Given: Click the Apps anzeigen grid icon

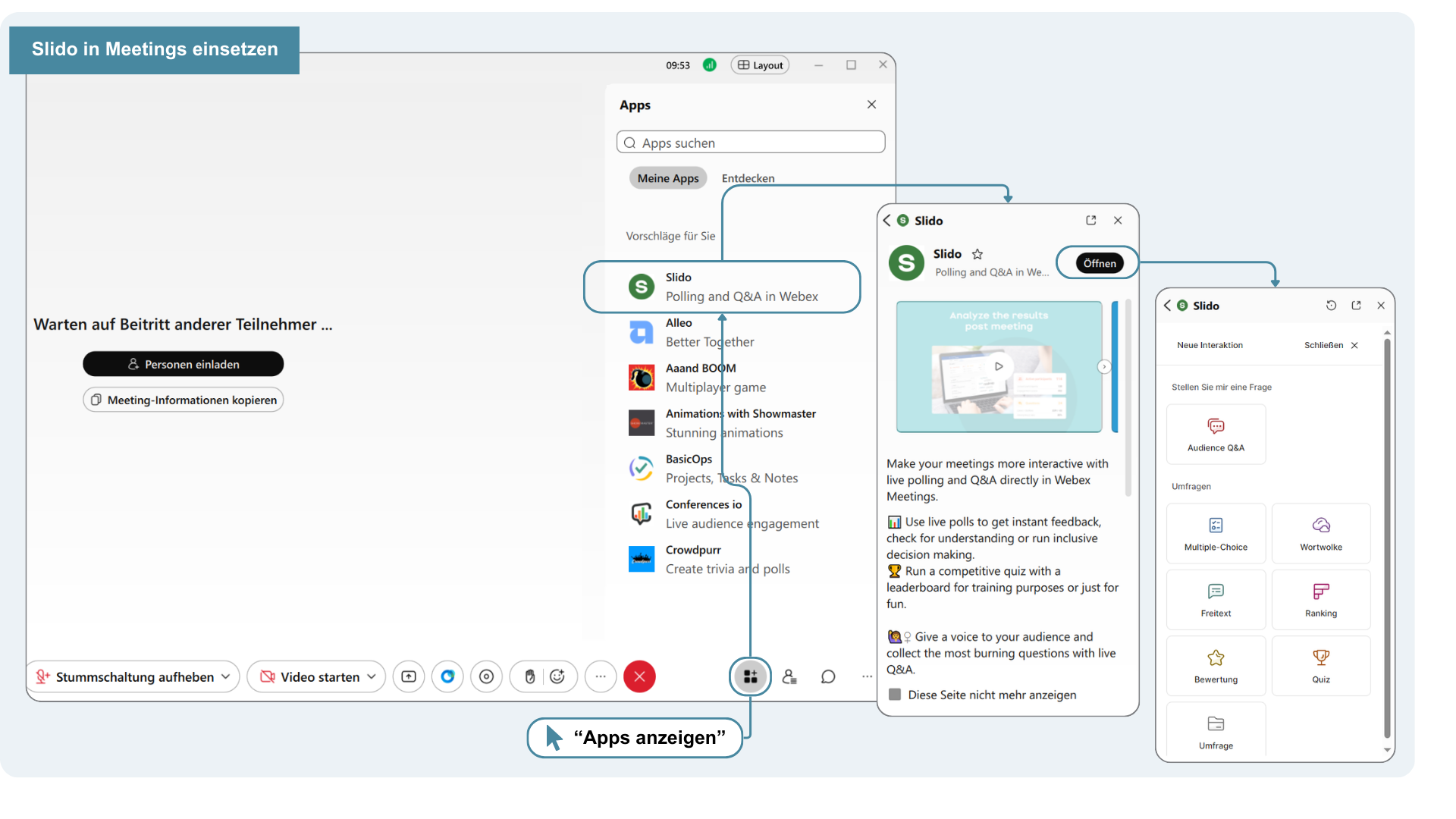Looking at the screenshot, I should click(750, 676).
